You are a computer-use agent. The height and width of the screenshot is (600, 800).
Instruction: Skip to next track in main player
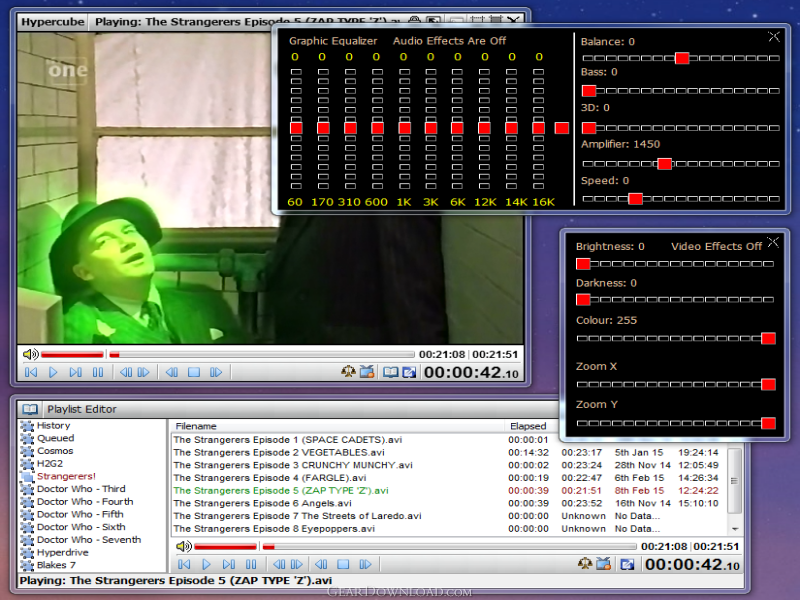point(76,372)
